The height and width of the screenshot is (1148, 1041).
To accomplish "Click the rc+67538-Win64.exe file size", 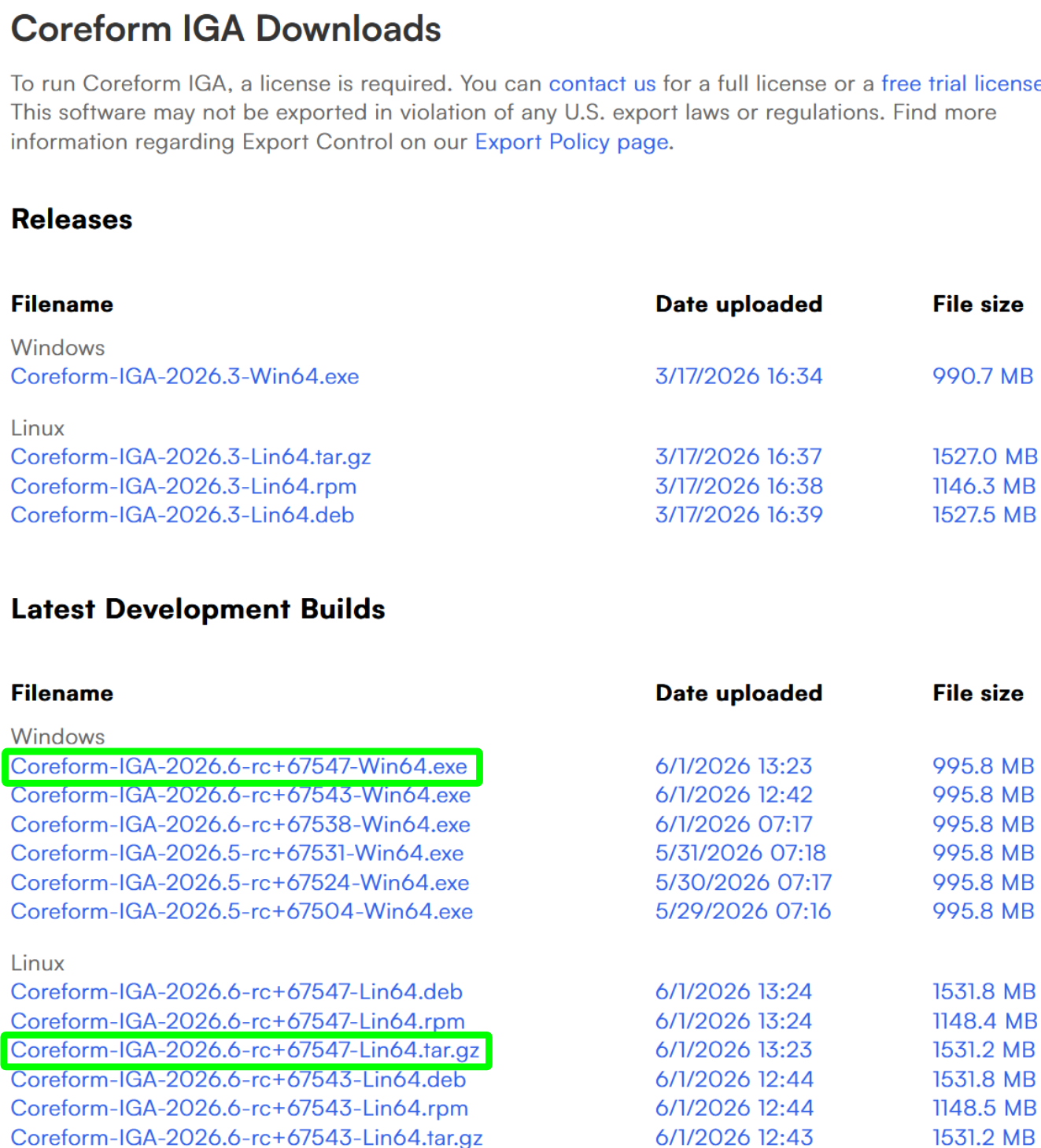I will pos(984,825).
